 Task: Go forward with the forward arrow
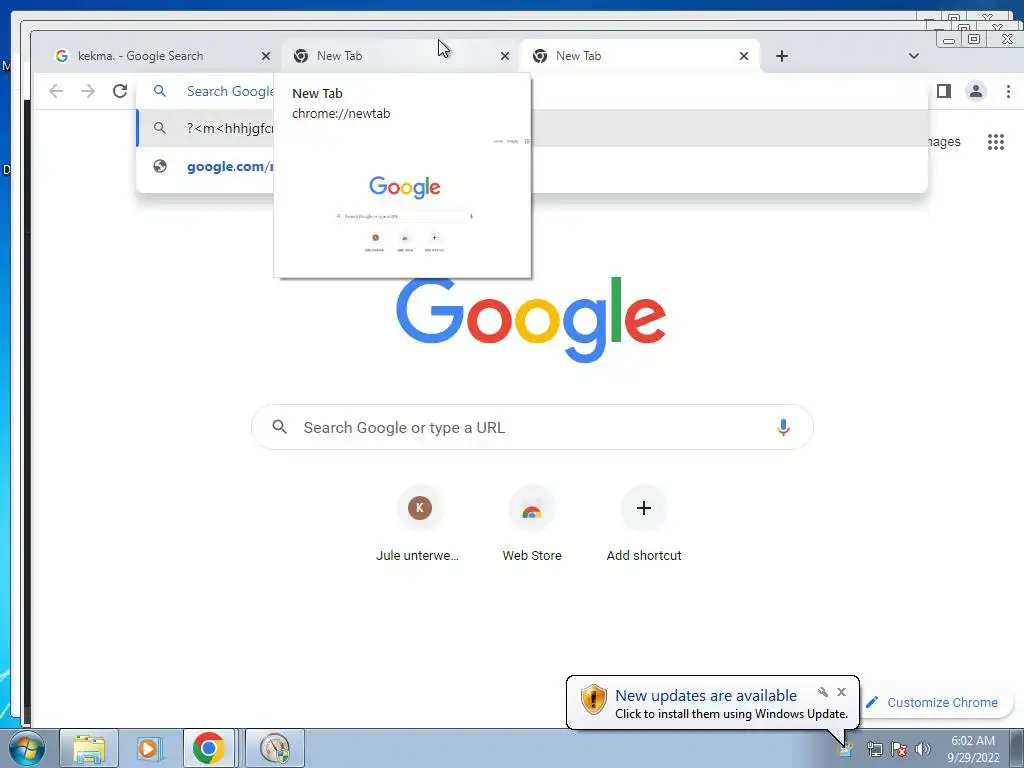coord(88,91)
